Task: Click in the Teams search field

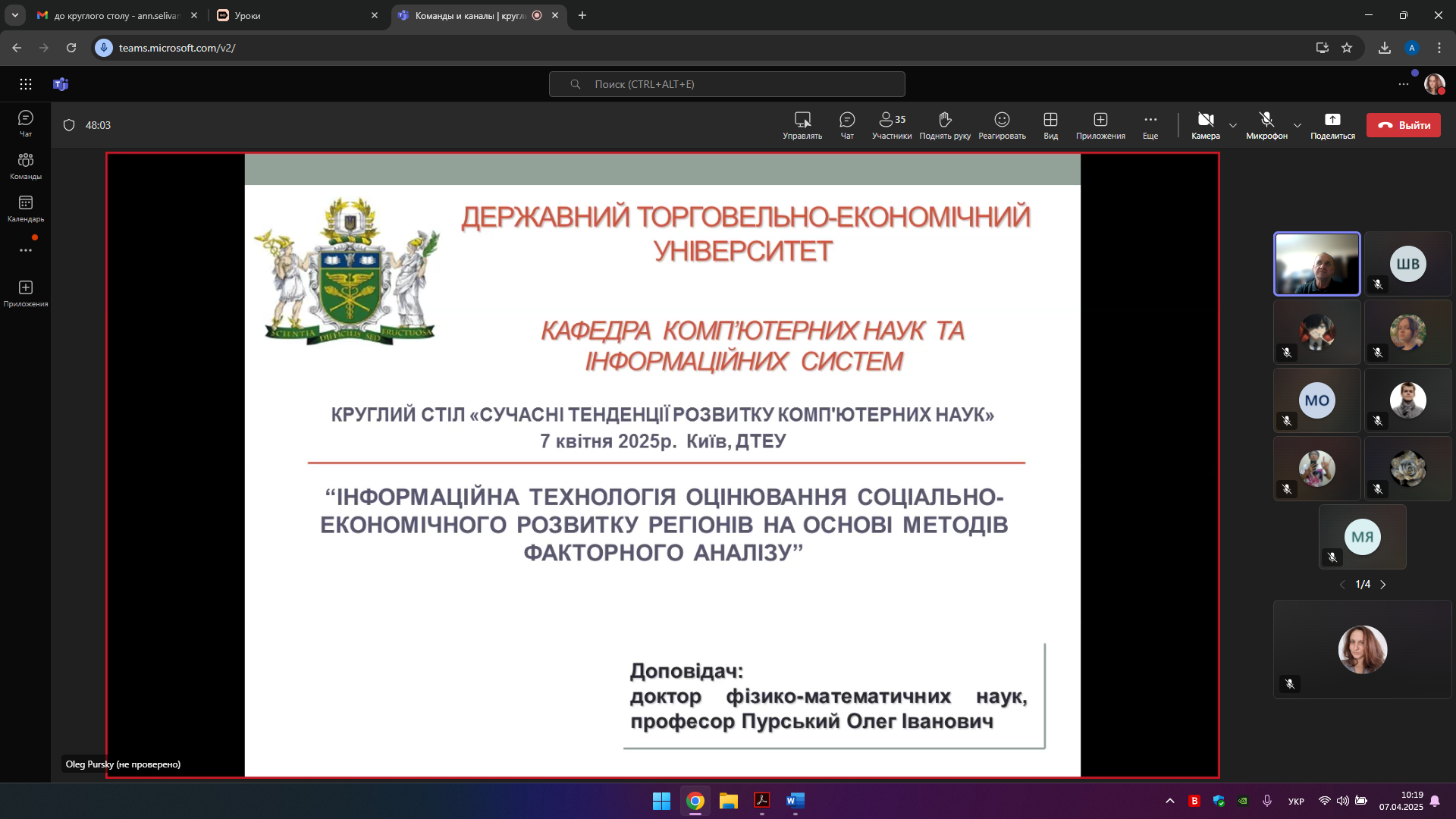Action: tap(726, 84)
